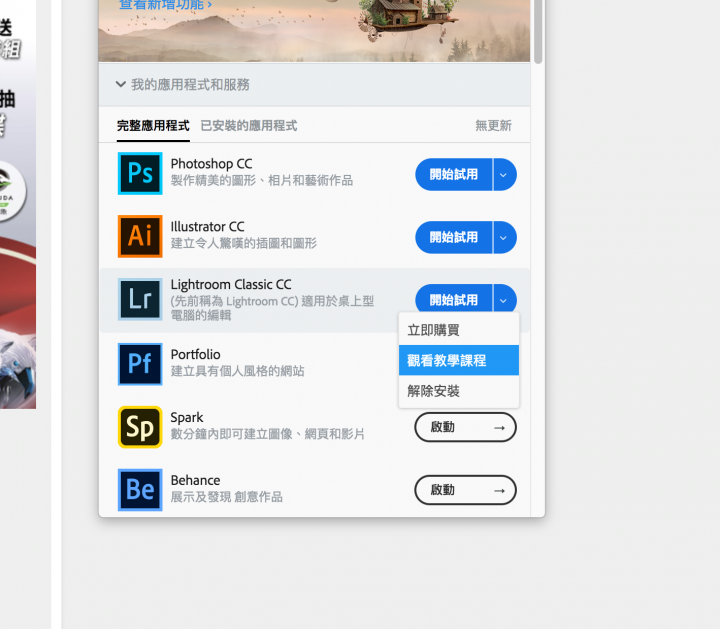Click description 建立具有個人風格的網站
This screenshot has width=720, height=629.
[x=237, y=371]
